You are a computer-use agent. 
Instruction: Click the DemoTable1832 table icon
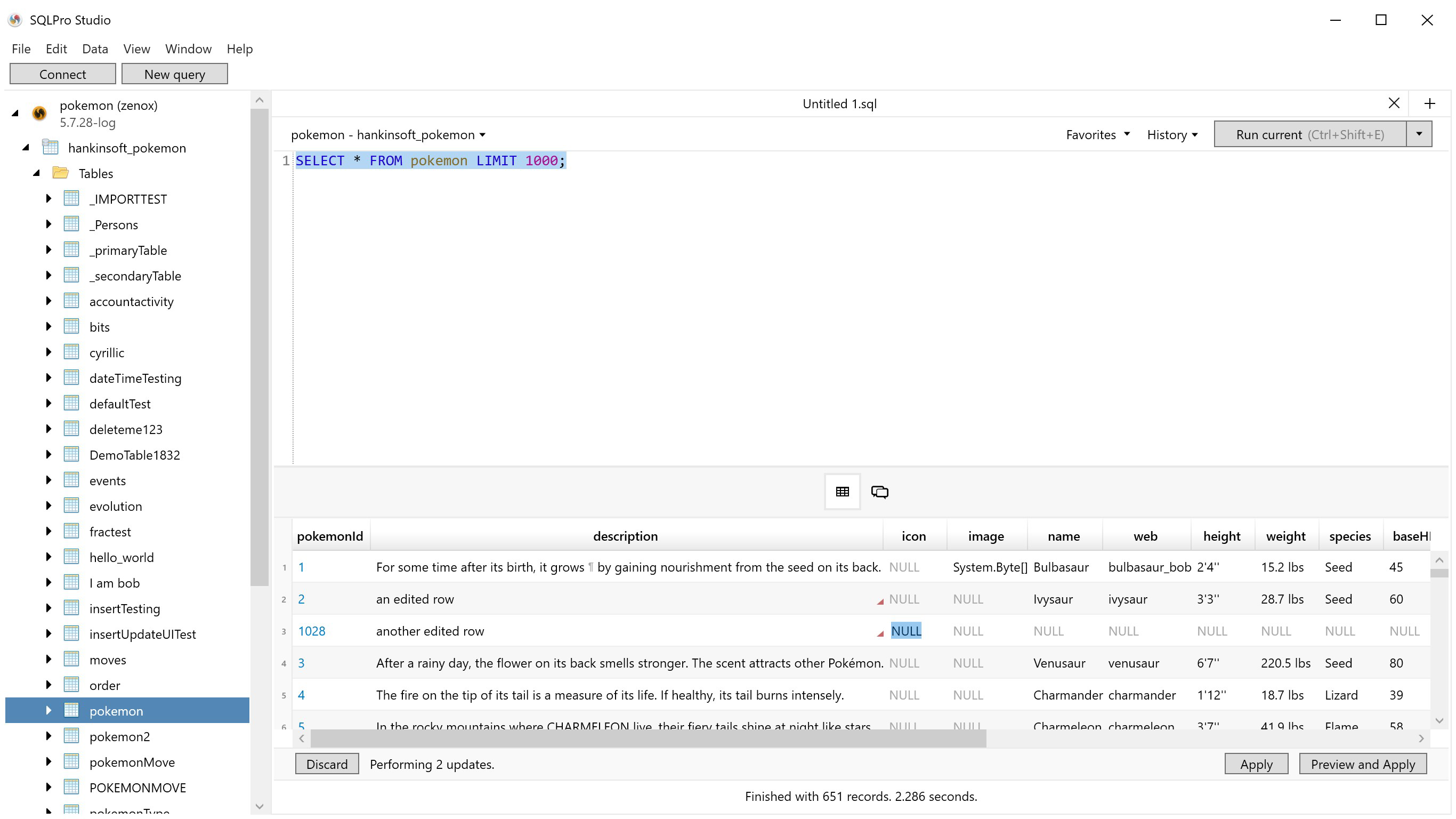(x=71, y=454)
